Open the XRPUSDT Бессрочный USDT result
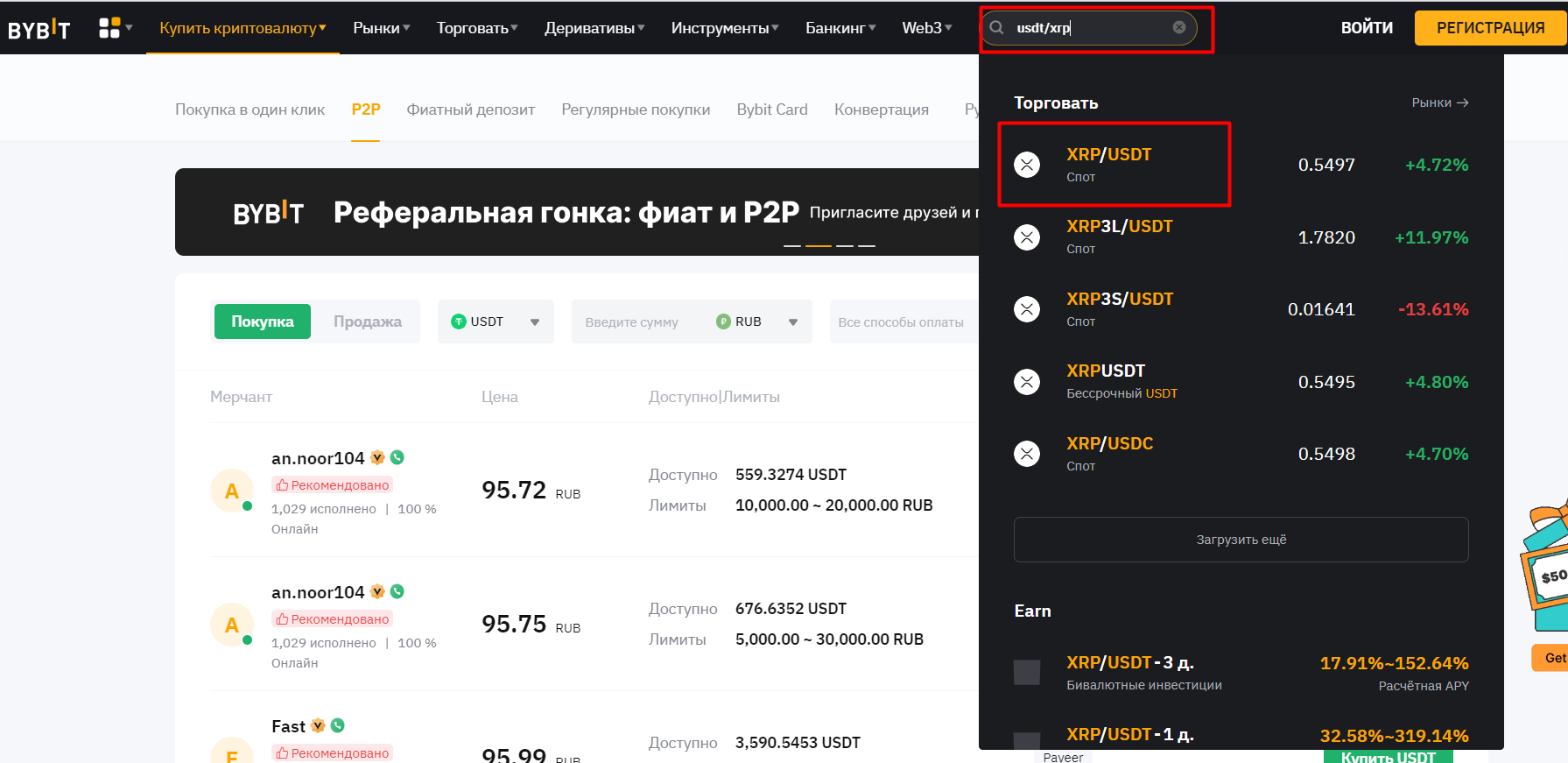This screenshot has width=1568, height=763. pyautogui.click(x=1241, y=382)
